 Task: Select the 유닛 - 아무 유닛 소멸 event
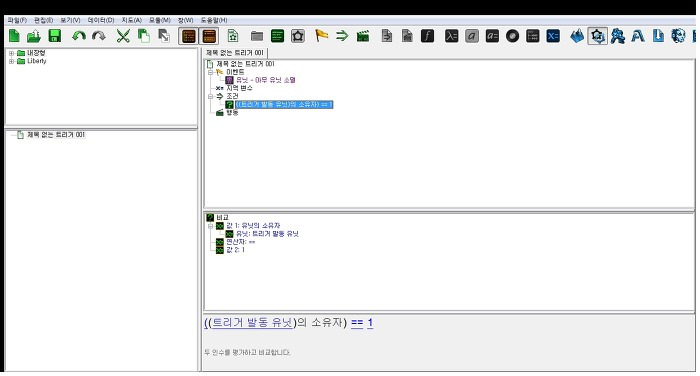(266, 80)
